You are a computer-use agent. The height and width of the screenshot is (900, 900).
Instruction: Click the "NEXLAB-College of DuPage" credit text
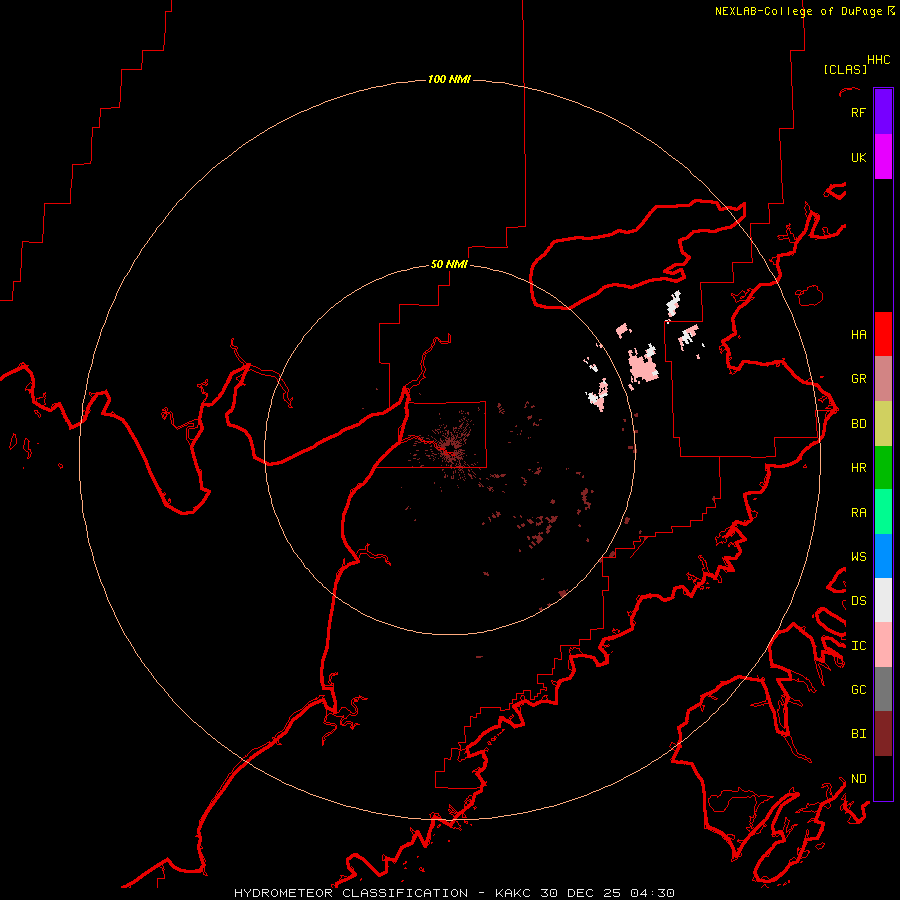pos(798,11)
